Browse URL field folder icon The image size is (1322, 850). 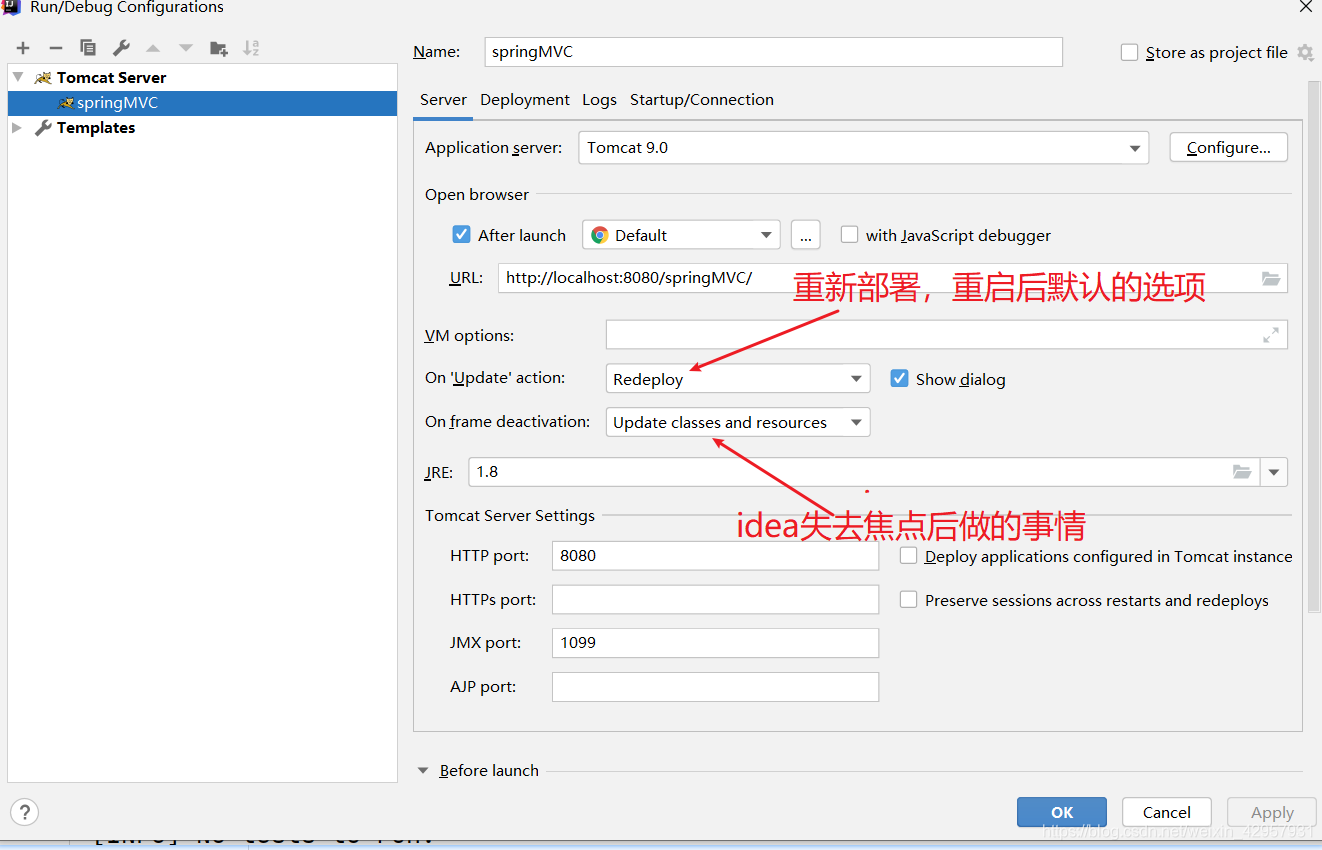pos(1271,279)
